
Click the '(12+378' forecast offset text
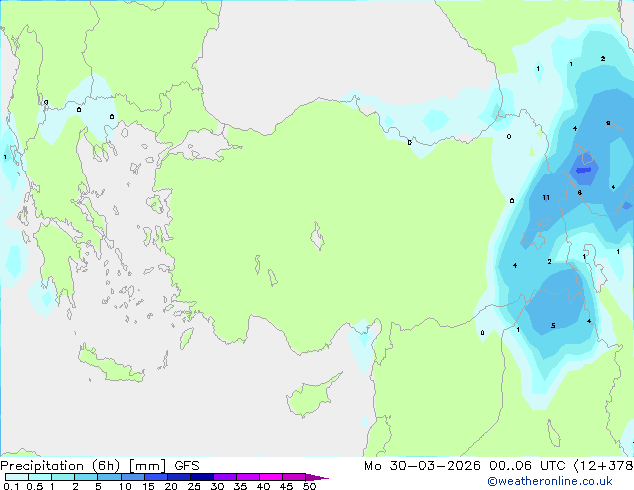click(603, 466)
